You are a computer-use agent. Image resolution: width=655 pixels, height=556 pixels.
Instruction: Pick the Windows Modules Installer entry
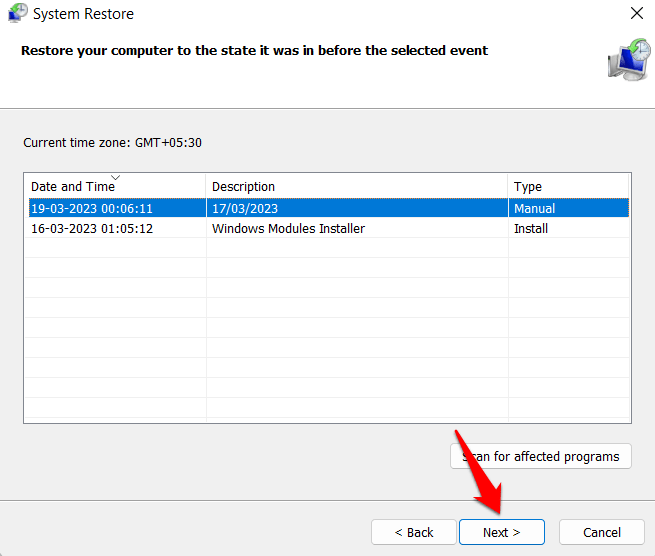tap(288, 229)
